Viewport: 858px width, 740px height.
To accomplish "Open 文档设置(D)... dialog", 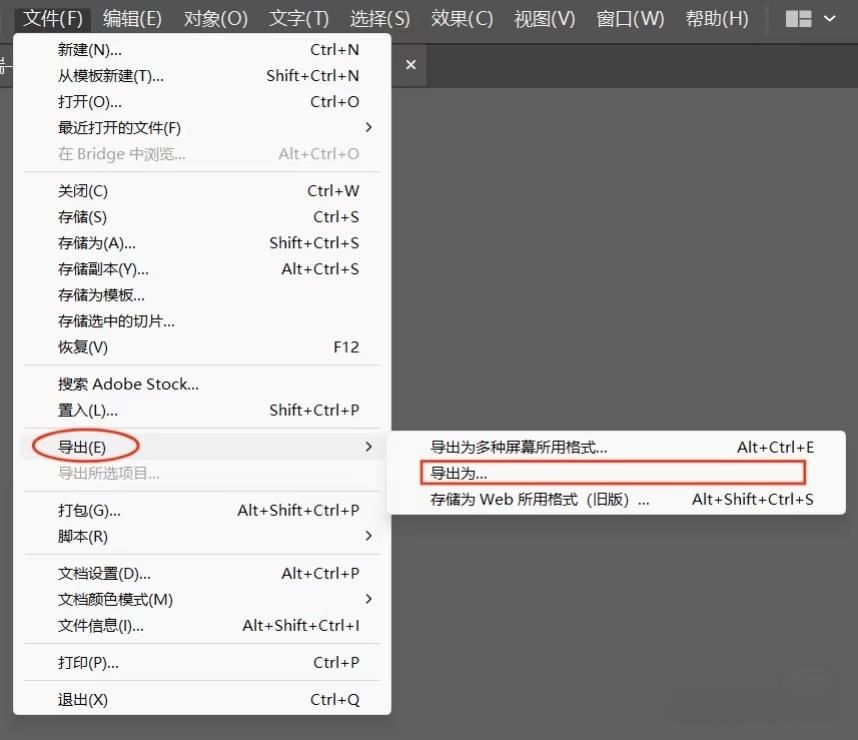I will click(x=104, y=573).
